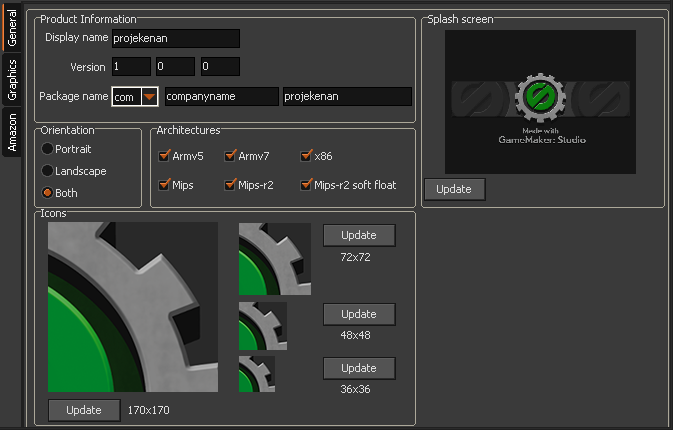The width and height of the screenshot is (673, 430).
Task: Click the 36x36 size label
Action: (355, 389)
